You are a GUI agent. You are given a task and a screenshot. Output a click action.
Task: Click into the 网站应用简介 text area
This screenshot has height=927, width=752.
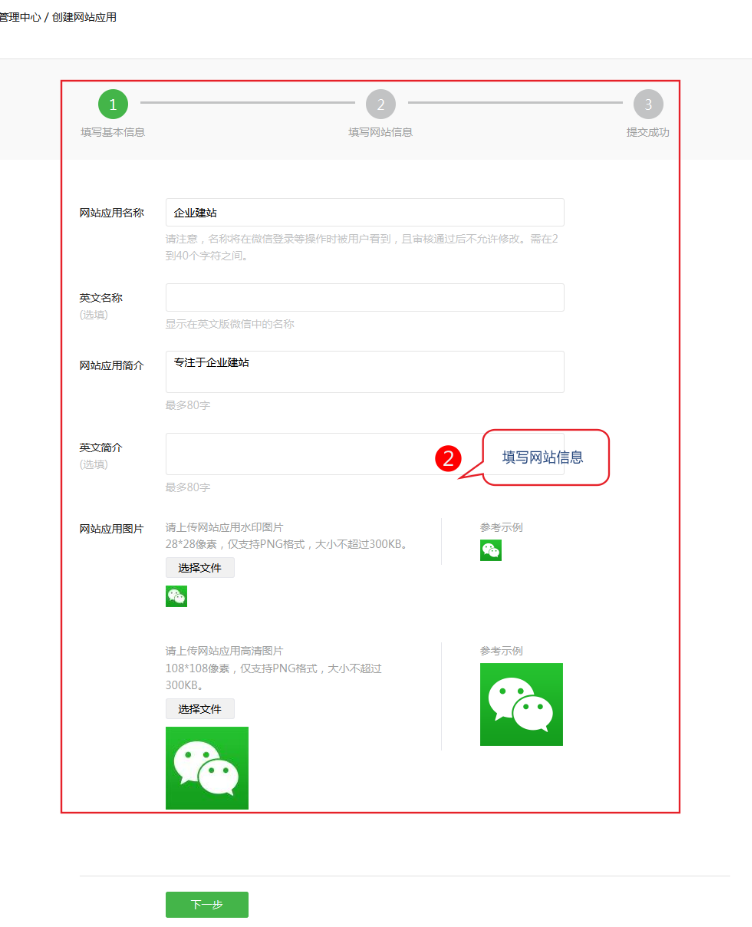[364, 372]
